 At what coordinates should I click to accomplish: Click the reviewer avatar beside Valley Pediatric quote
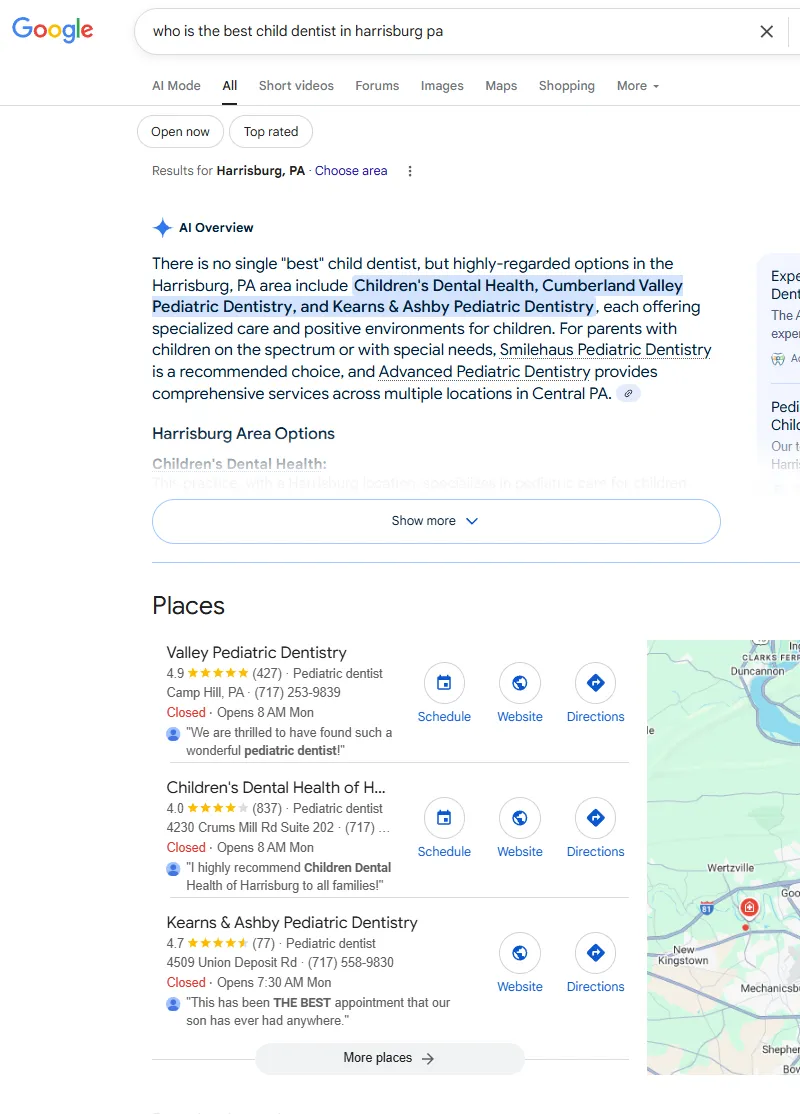pos(173,733)
